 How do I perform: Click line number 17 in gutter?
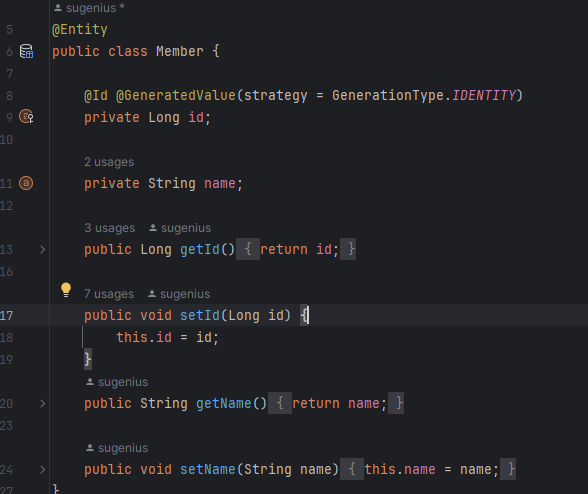tap(6, 315)
